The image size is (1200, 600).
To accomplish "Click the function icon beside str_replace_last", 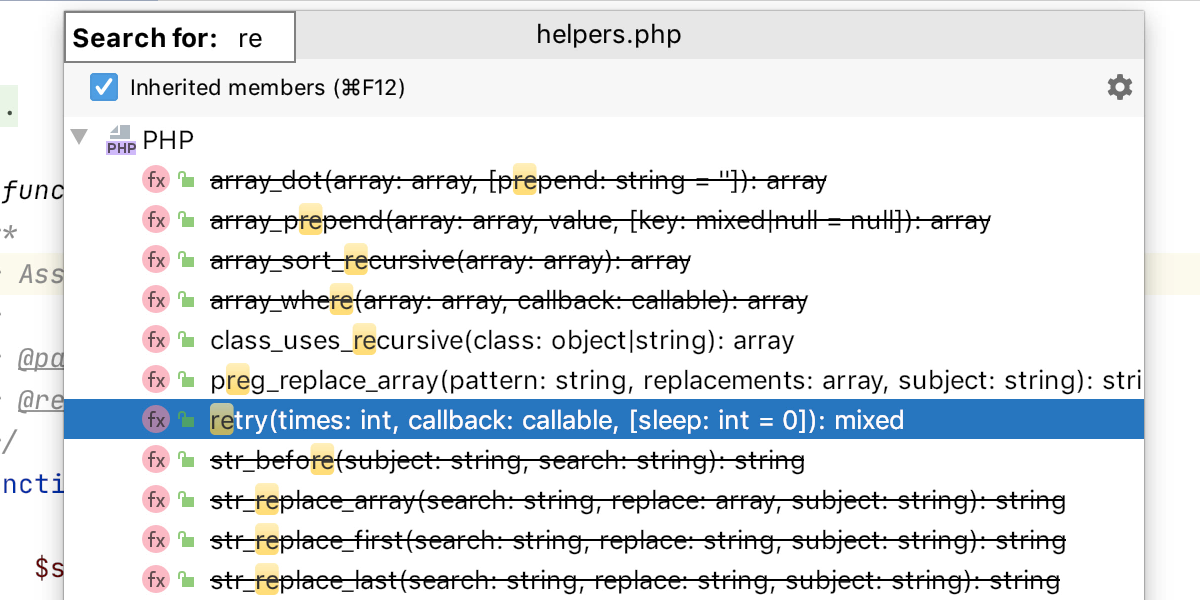I will tap(156, 580).
